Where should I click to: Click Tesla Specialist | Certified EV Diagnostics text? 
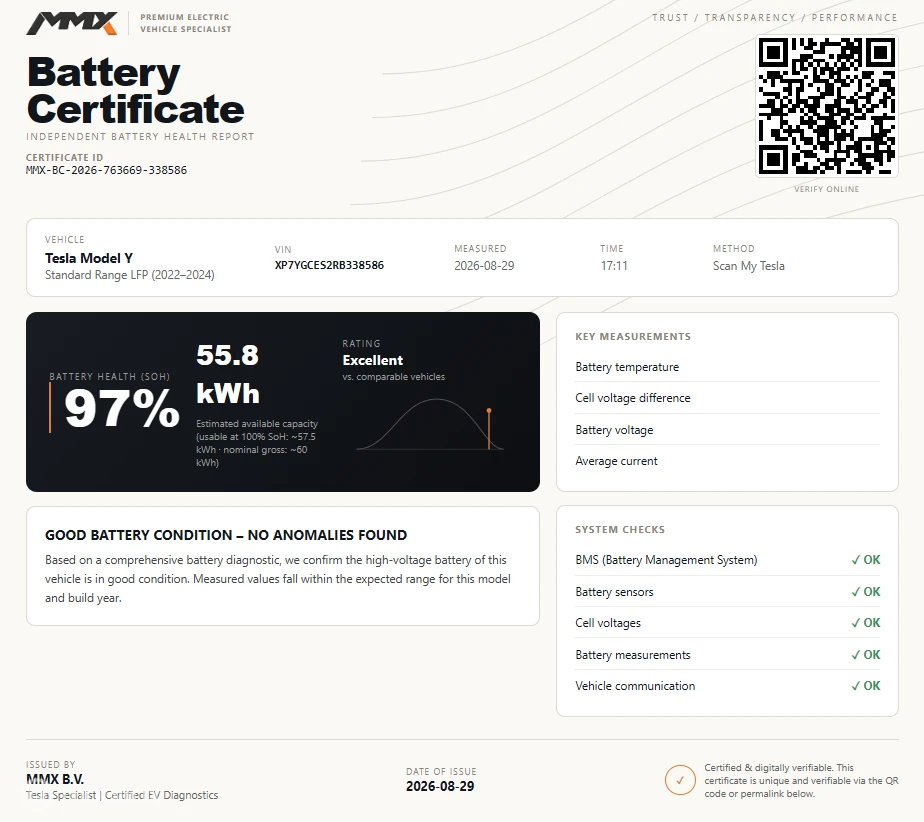(122, 795)
